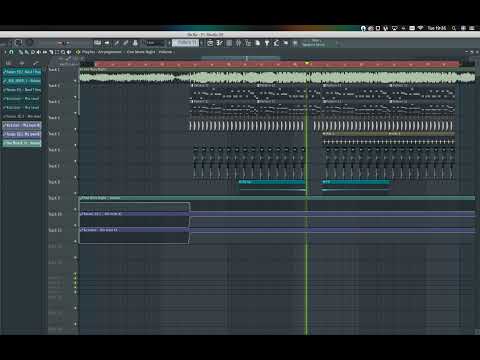Viewport: 480px width, 360px height.
Task: Pick the Zoom magnifier tool in the playlist toolbar
Action: pos(63,52)
